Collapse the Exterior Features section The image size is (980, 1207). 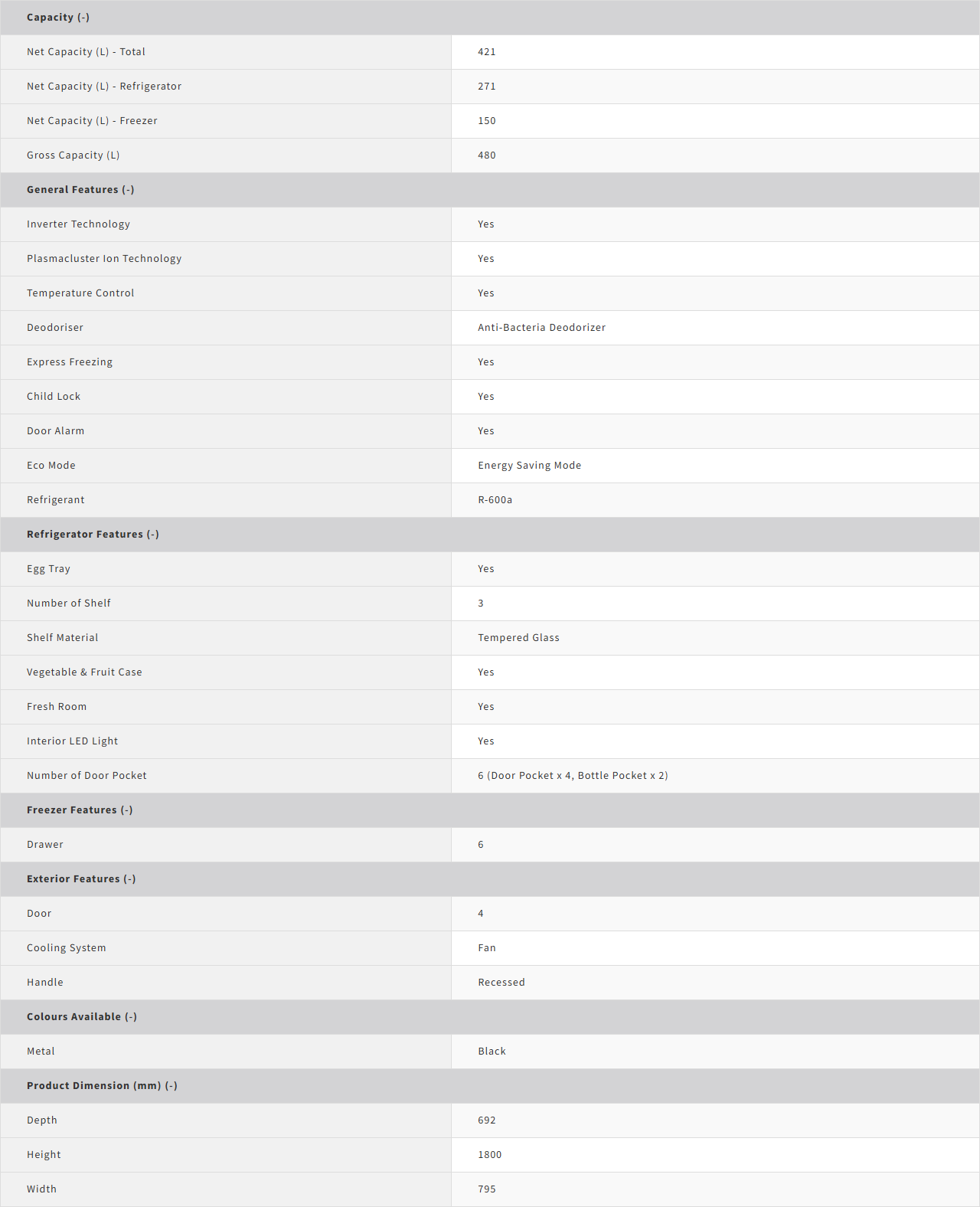[x=81, y=879]
